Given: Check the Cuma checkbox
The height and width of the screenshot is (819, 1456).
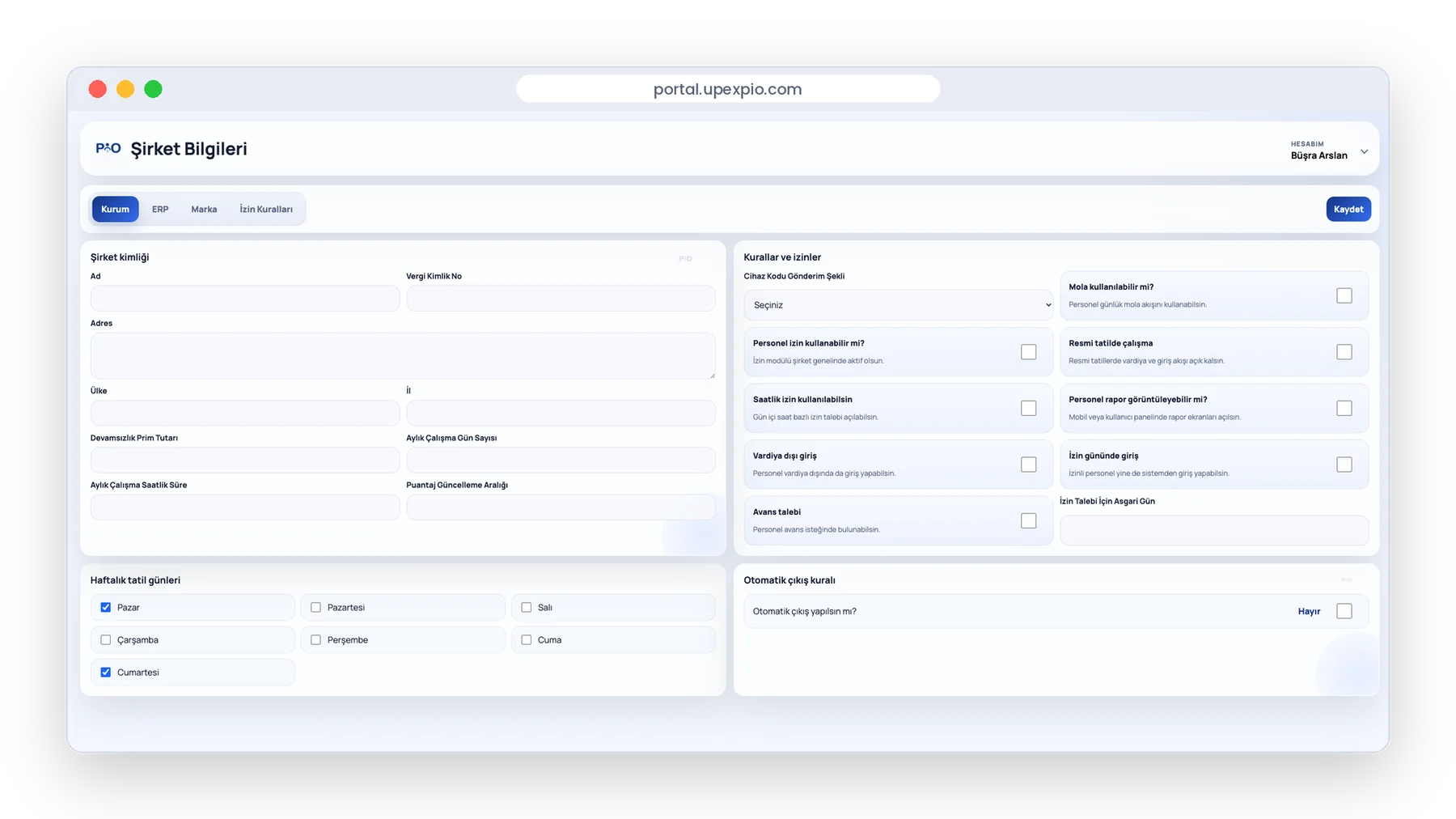Looking at the screenshot, I should coord(526,639).
